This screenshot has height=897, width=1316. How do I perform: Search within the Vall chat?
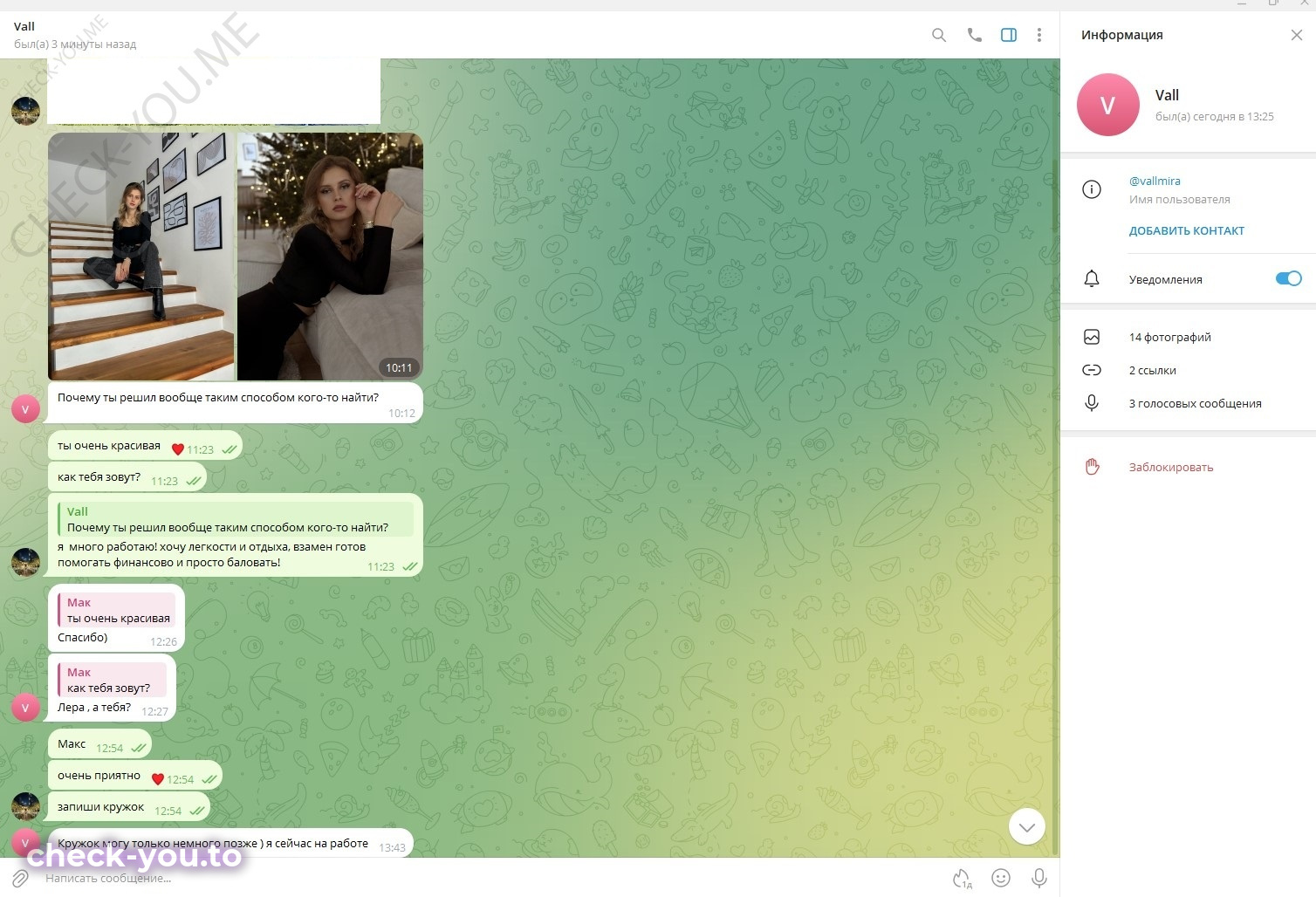[x=939, y=35]
